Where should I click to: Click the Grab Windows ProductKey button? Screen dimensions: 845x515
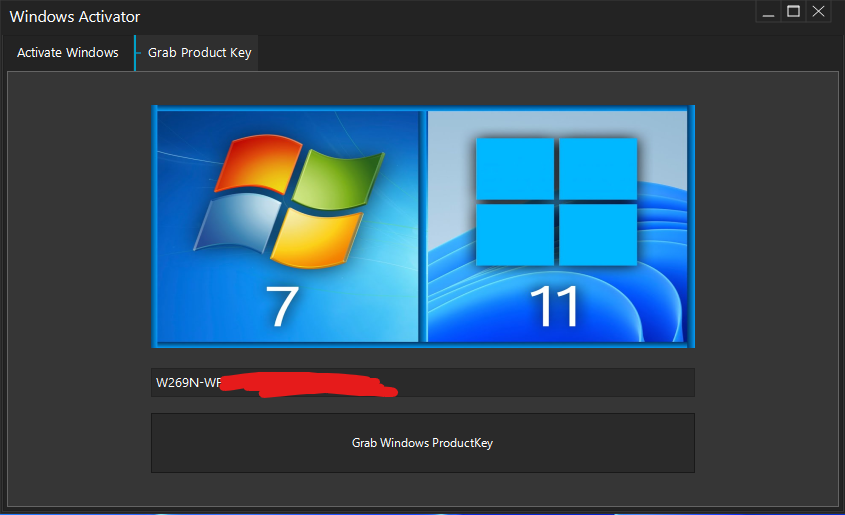point(422,443)
